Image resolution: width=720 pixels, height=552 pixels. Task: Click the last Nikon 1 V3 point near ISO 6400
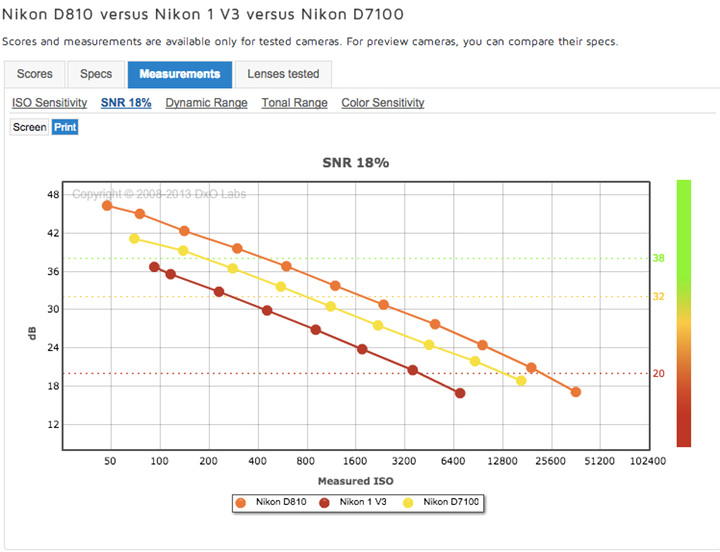pyautogui.click(x=460, y=393)
